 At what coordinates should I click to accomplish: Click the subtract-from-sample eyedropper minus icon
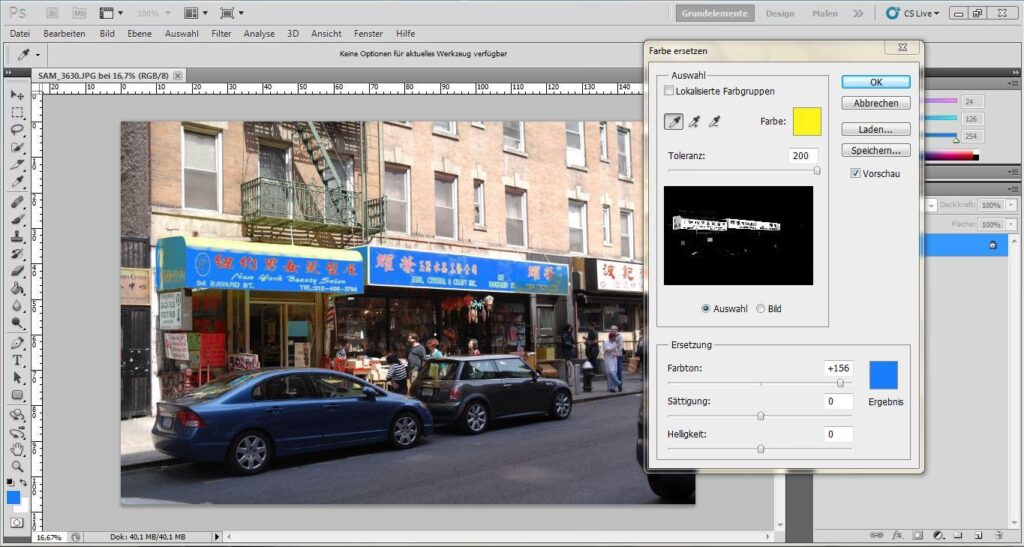(714, 122)
